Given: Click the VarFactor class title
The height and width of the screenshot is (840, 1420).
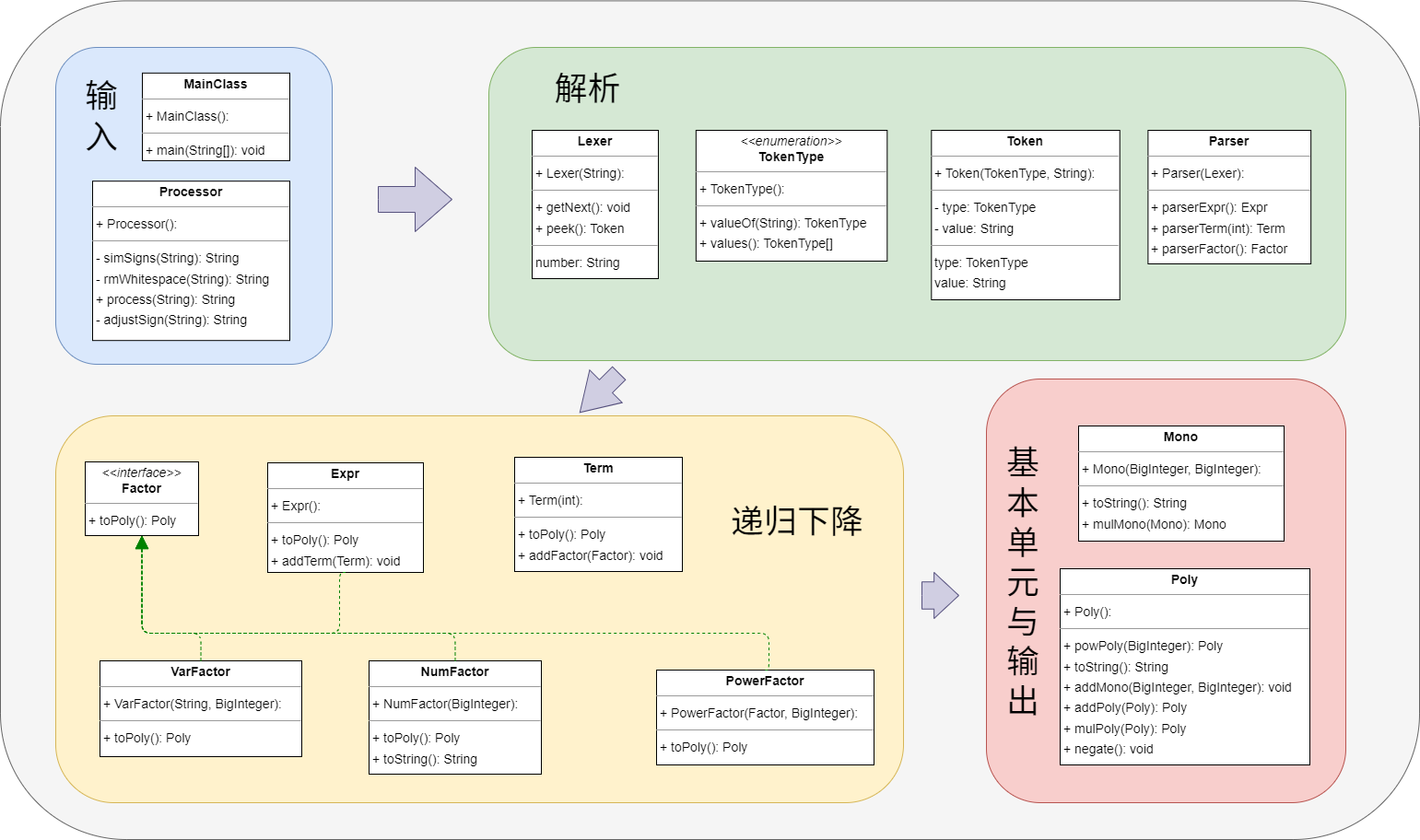Looking at the screenshot, I should click(201, 672).
